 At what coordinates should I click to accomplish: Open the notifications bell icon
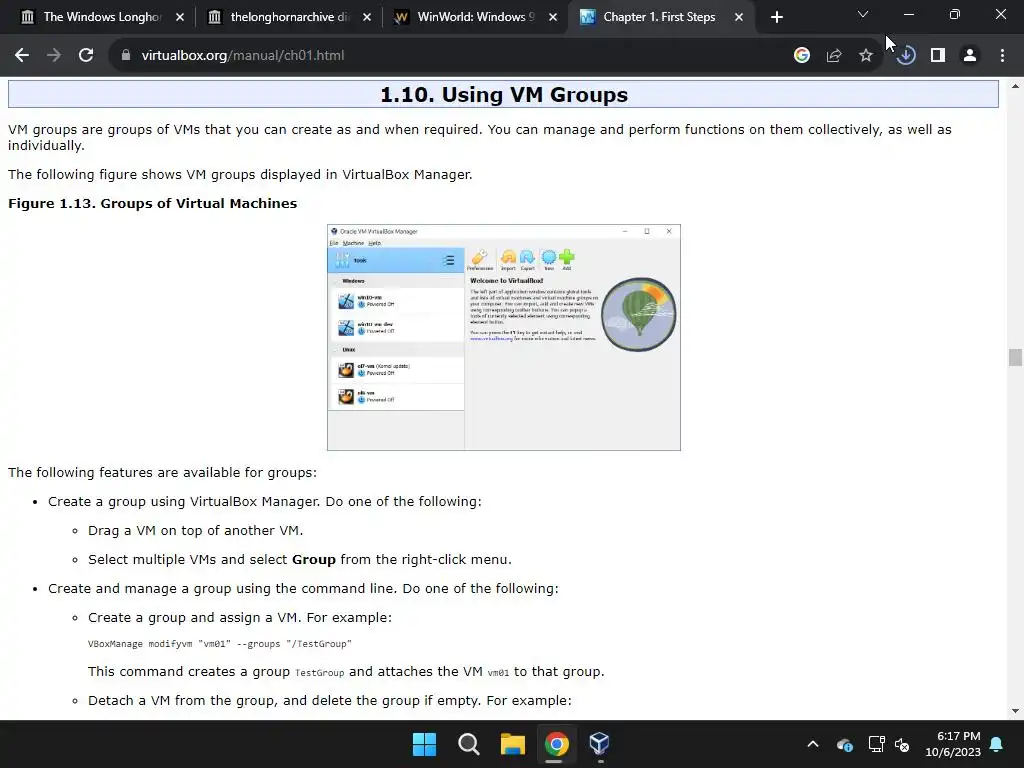[x=997, y=744]
